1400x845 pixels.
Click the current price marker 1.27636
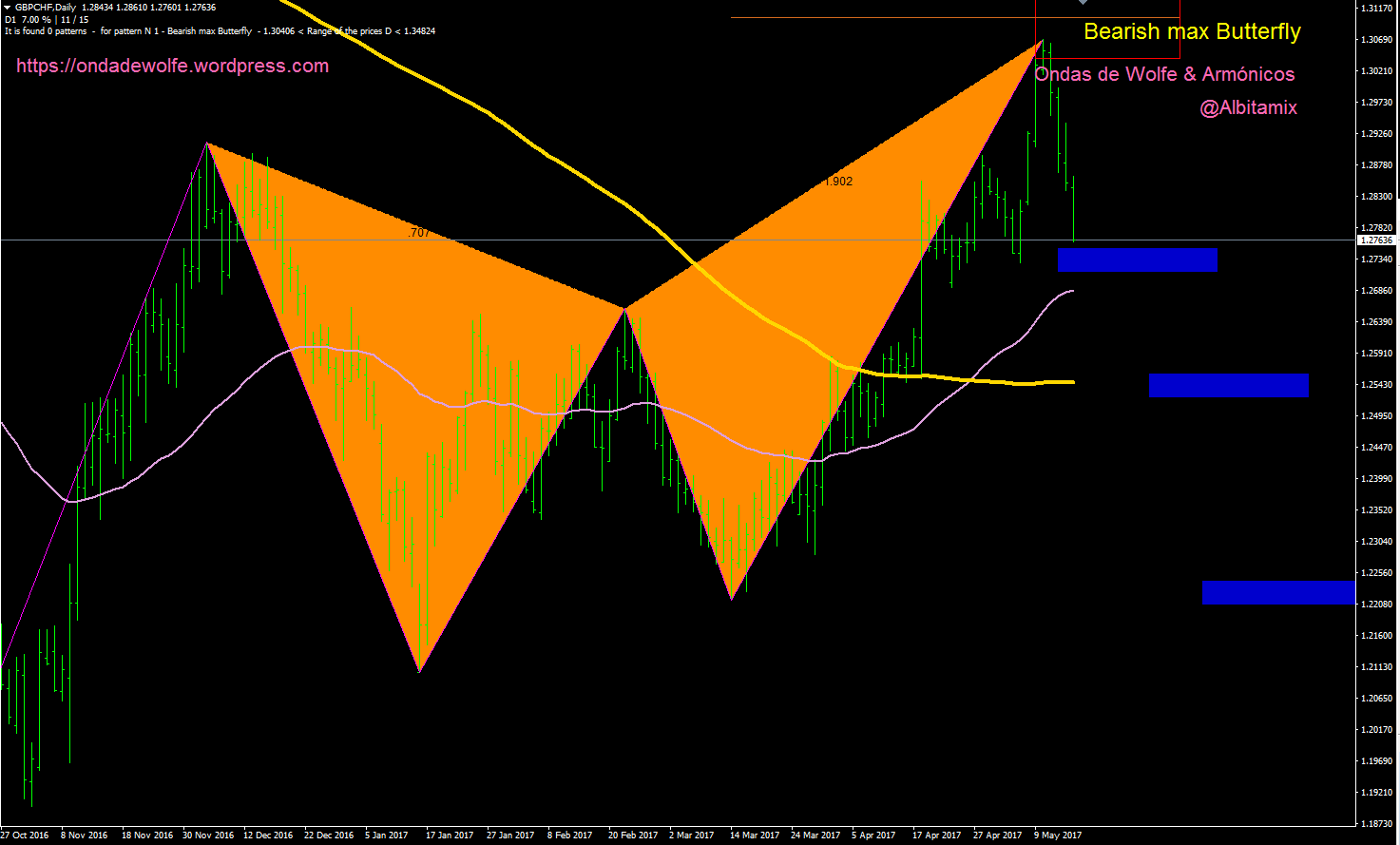(1376, 240)
